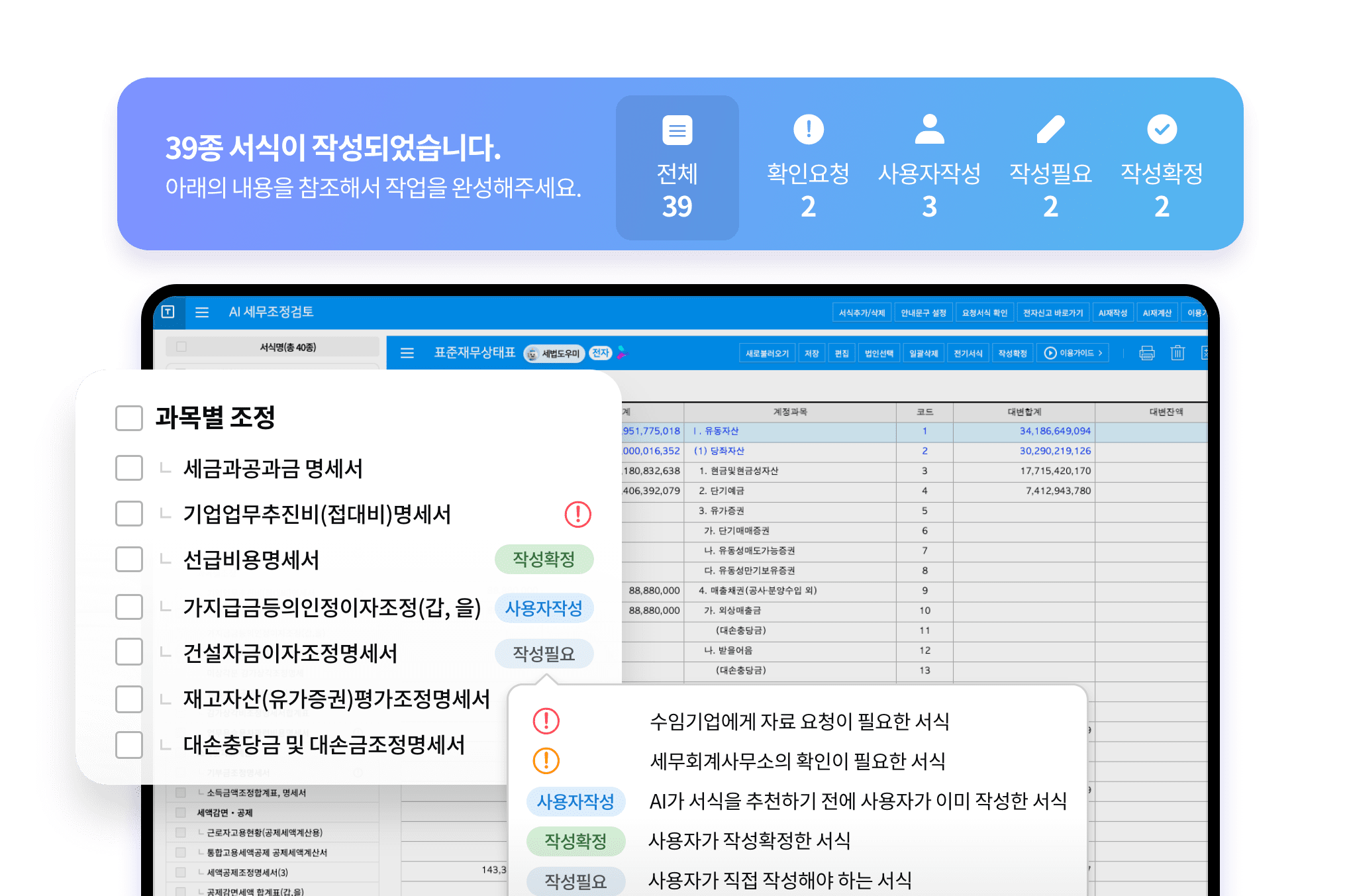Toggle the 서식명(총 40종) select-all checkbox
The height and width of the screenshot is (896, 1351).
point(181,346)
